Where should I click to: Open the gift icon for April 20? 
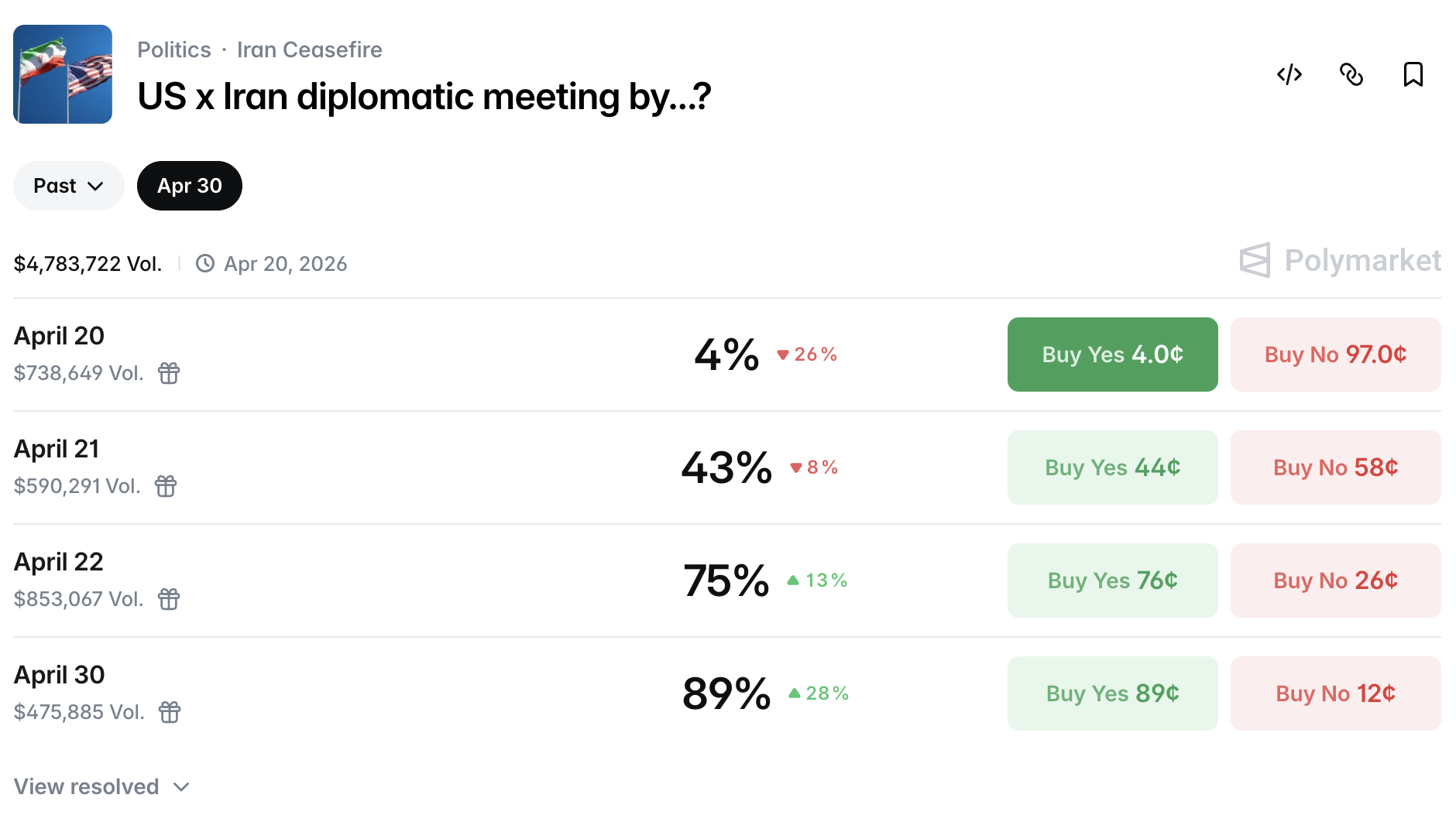[x=169, y=373]
